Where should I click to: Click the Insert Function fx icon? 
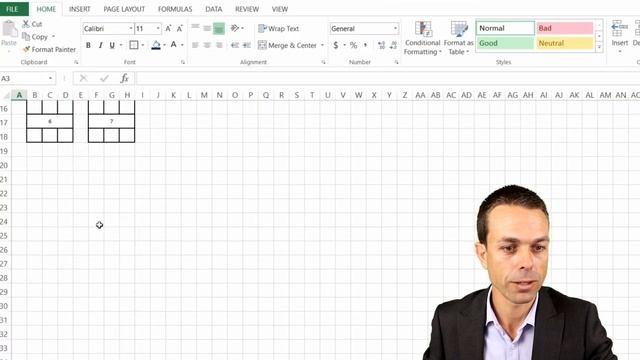(124, 78)
